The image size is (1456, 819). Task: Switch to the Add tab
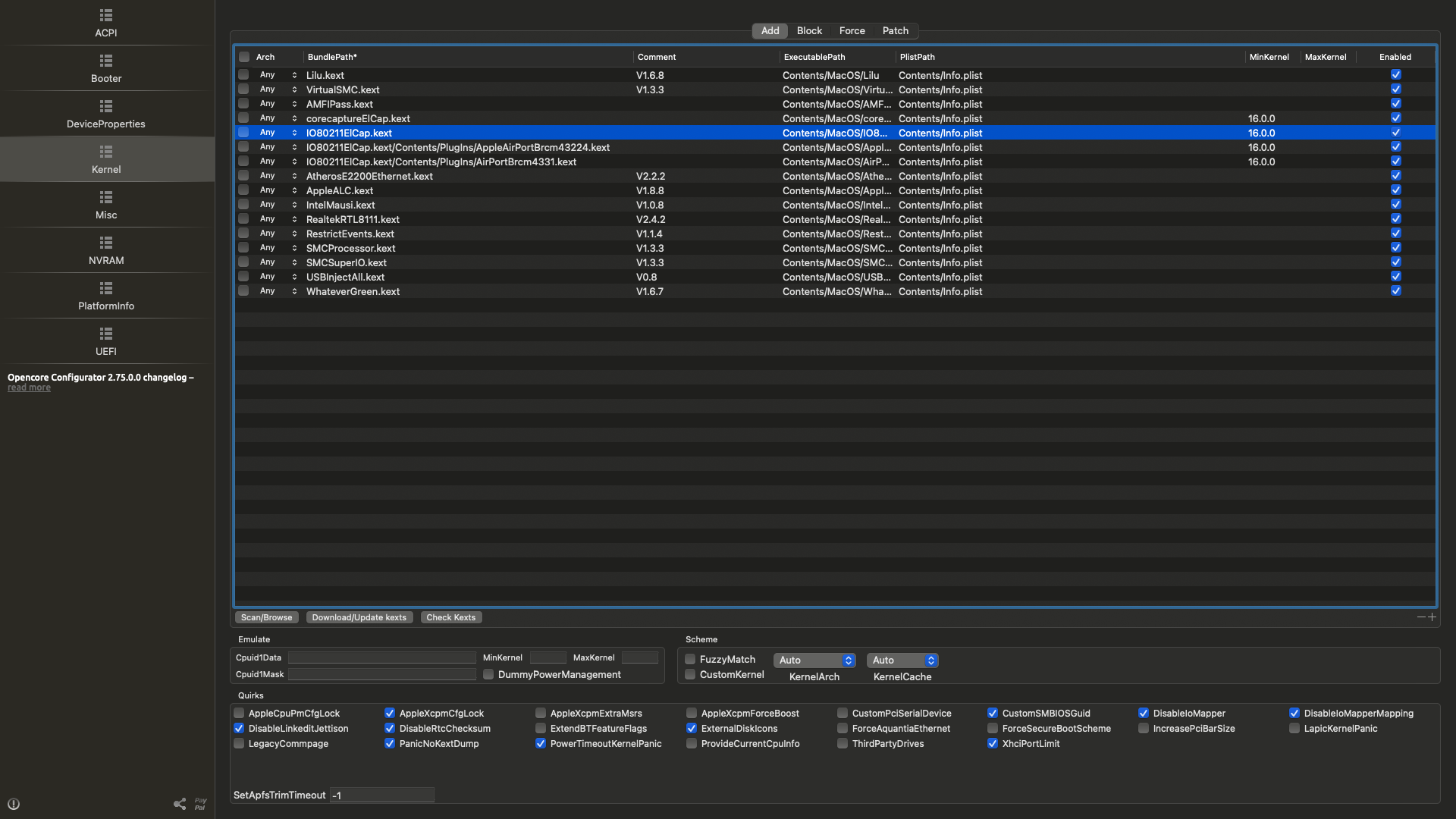pos(770,31)
